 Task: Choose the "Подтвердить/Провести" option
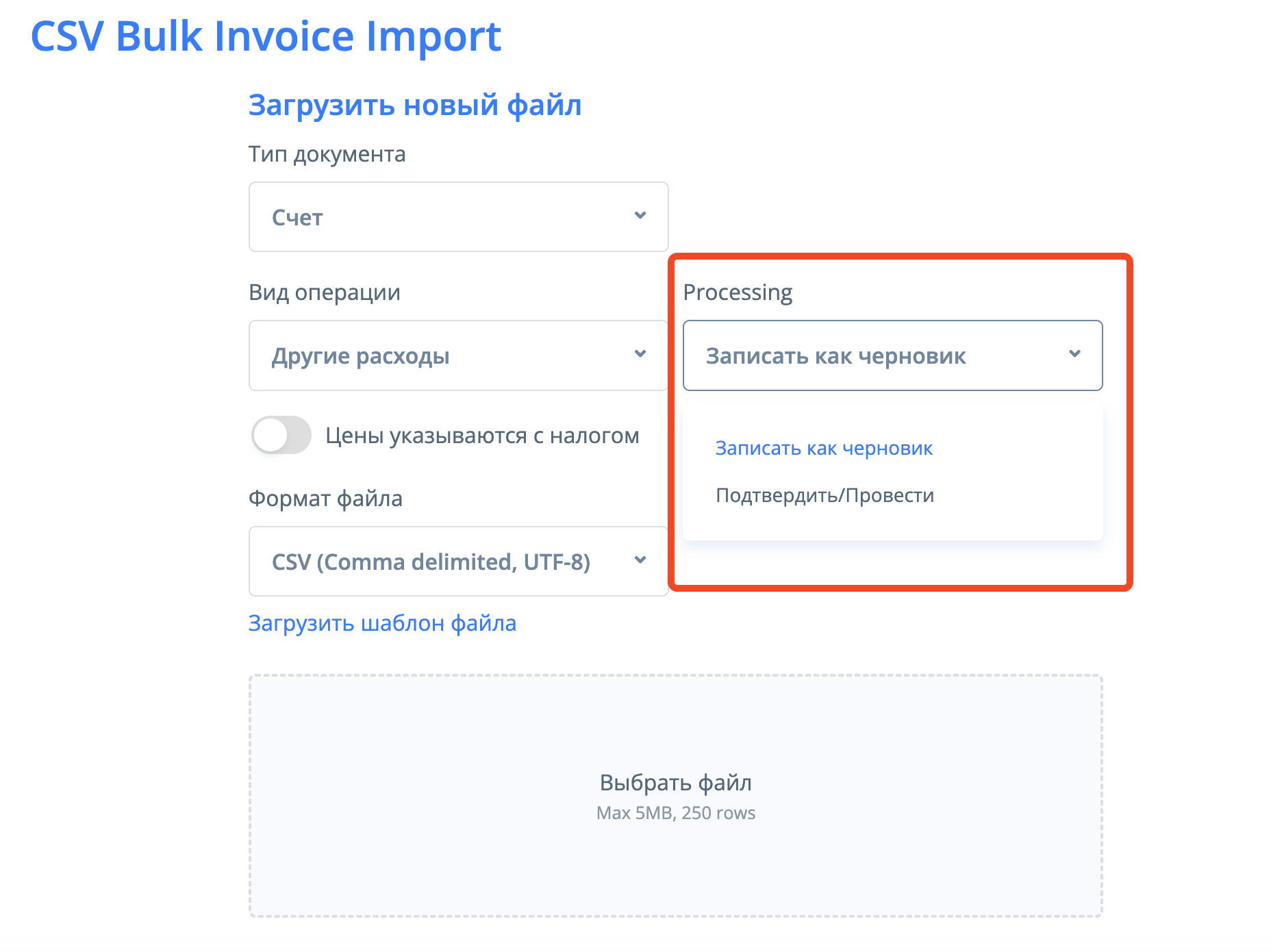[x=825, y=495]
